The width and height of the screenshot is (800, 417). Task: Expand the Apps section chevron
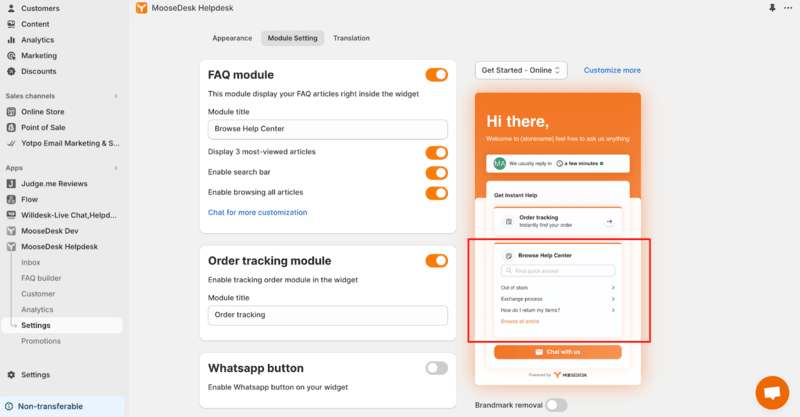point(116,168)
